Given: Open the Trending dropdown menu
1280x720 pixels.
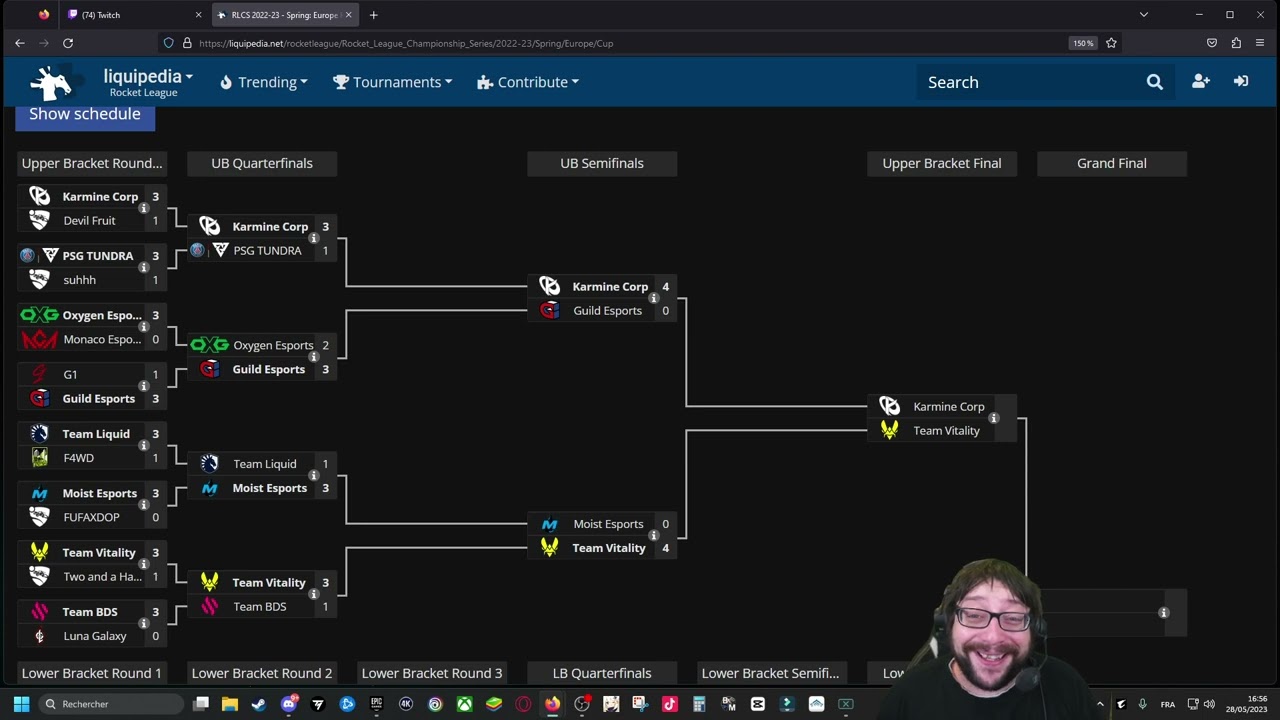Looking at the screenshot, I should tap(263, 82).
